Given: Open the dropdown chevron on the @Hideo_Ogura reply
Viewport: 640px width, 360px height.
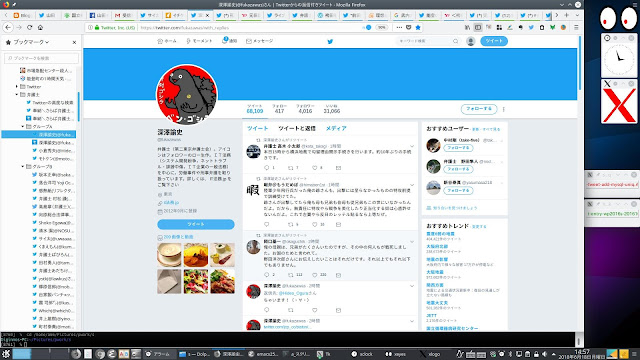Looking at the screenshot, I should pyautogui.click(x=412, y=286).
